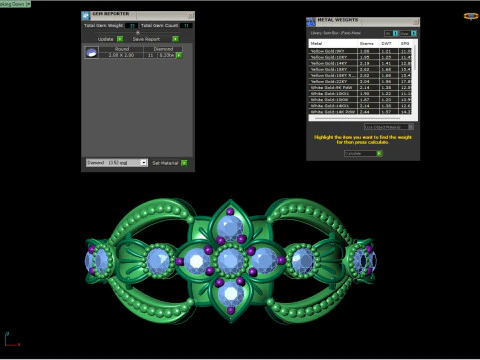Viewport: 480px width, 360px height.
Task: Select the 'White Gold:9K PdW' row
Action: coord(360,87)
